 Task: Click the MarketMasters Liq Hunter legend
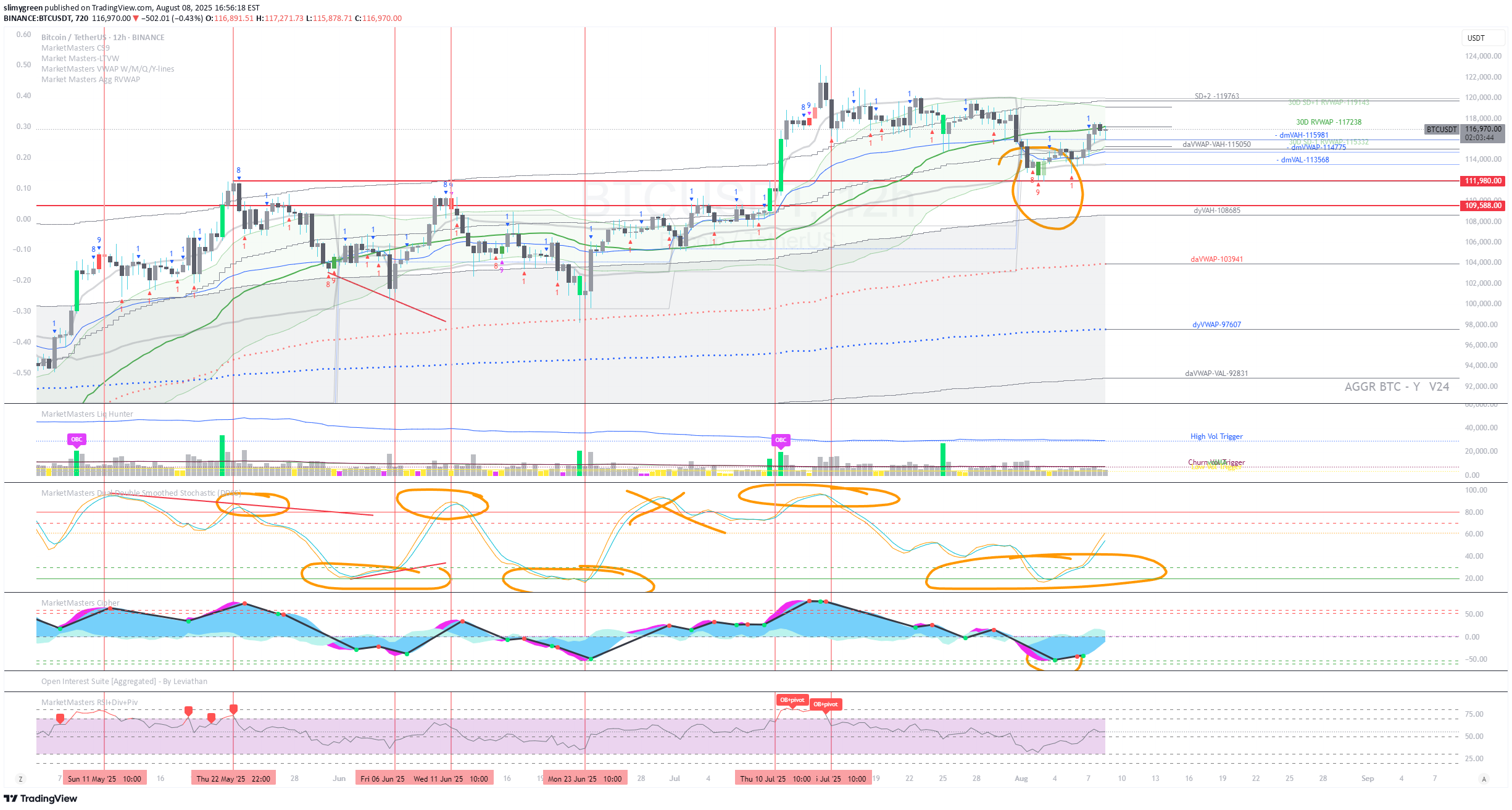87,414
